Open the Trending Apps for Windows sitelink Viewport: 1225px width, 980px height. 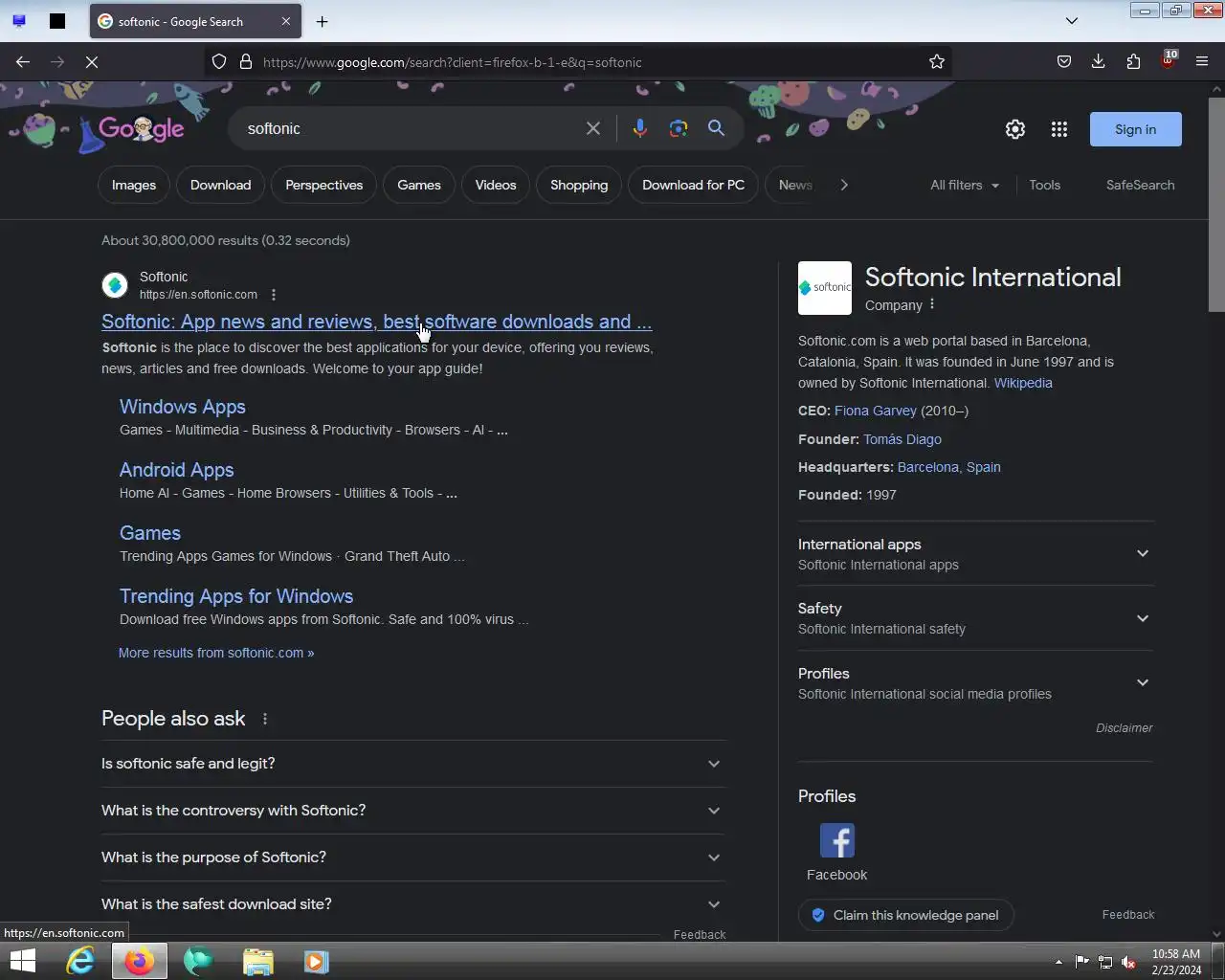click(x=236, y=596)
